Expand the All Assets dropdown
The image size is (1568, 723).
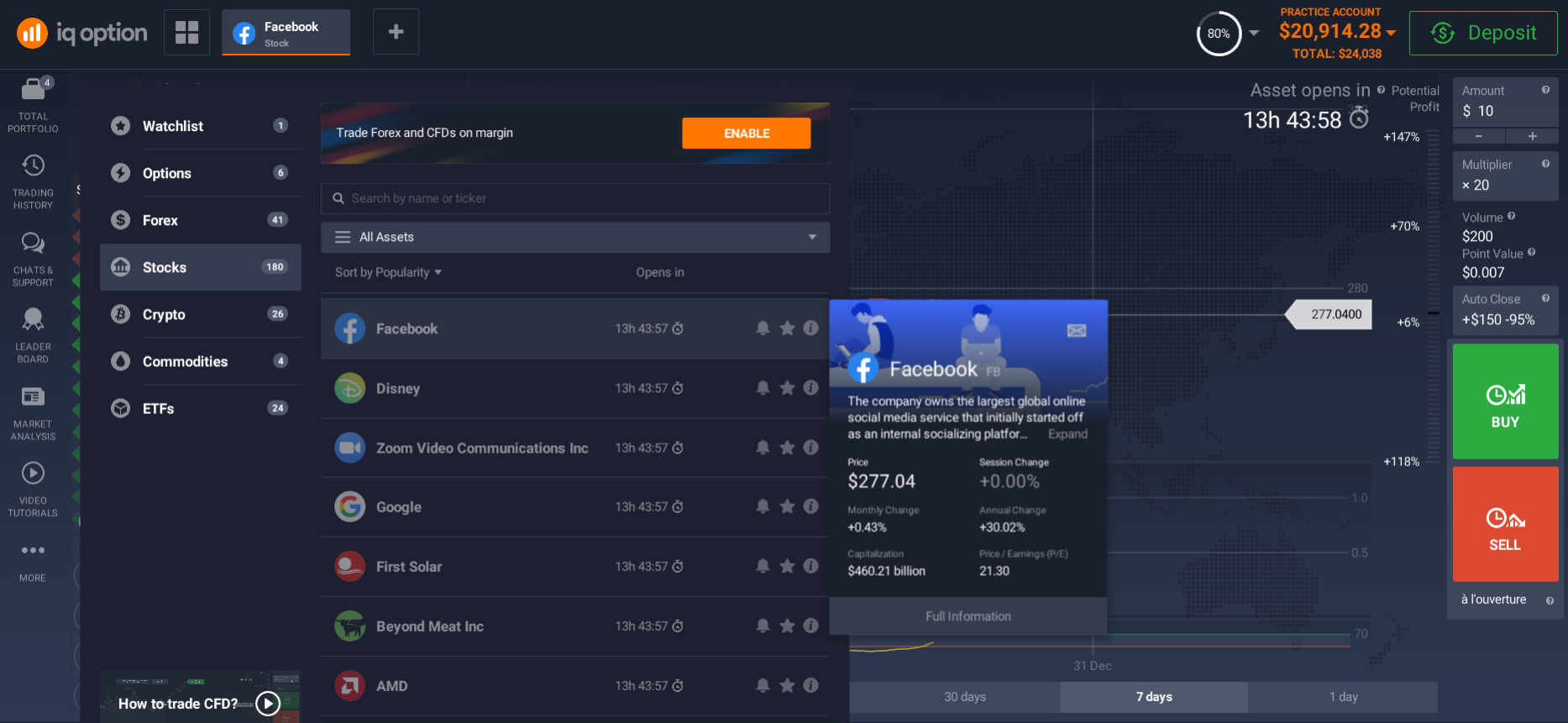point(575,238)
